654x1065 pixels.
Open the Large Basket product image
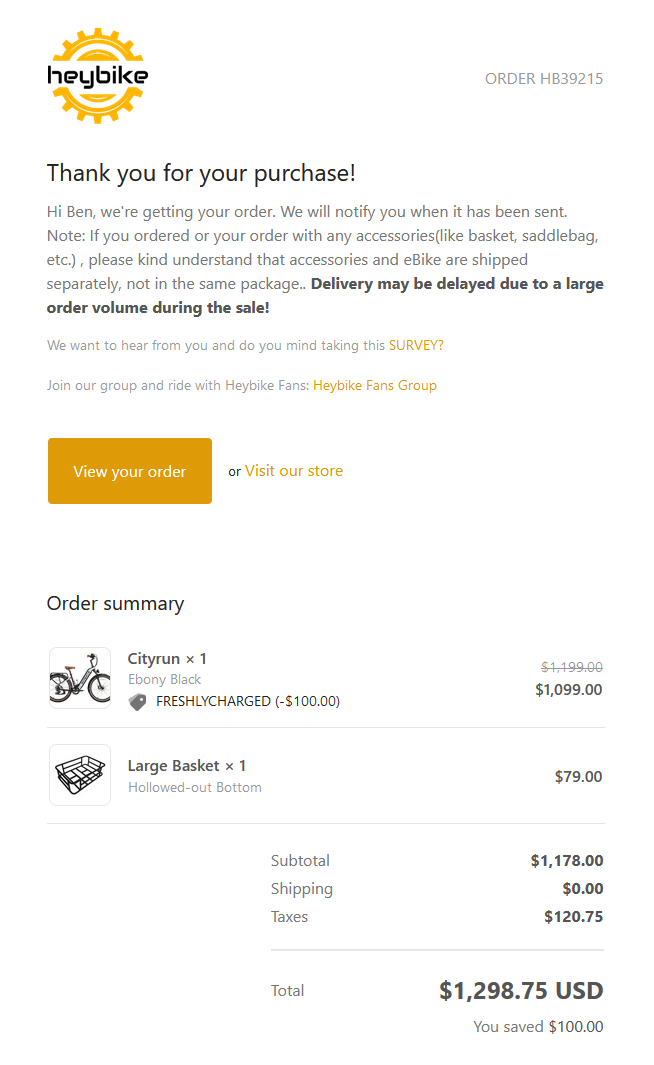tap(80, 775)
